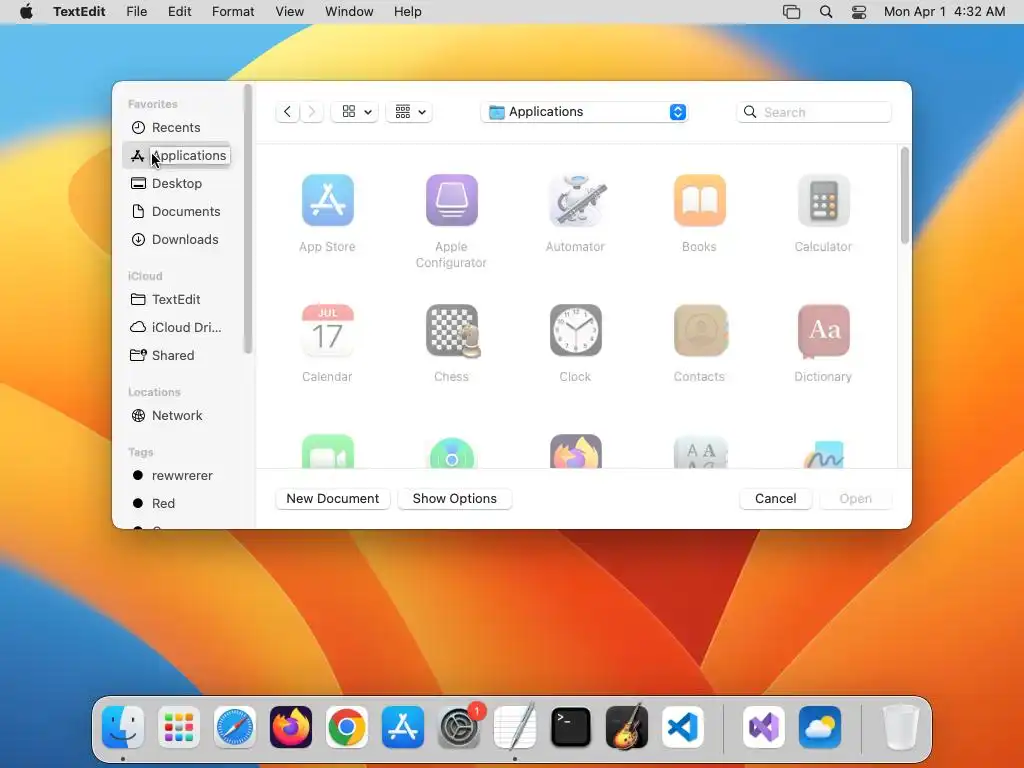Open the Help menu
Viewport: 1024px width, 768px height.
pyautogui.click(x=408, y=12)
